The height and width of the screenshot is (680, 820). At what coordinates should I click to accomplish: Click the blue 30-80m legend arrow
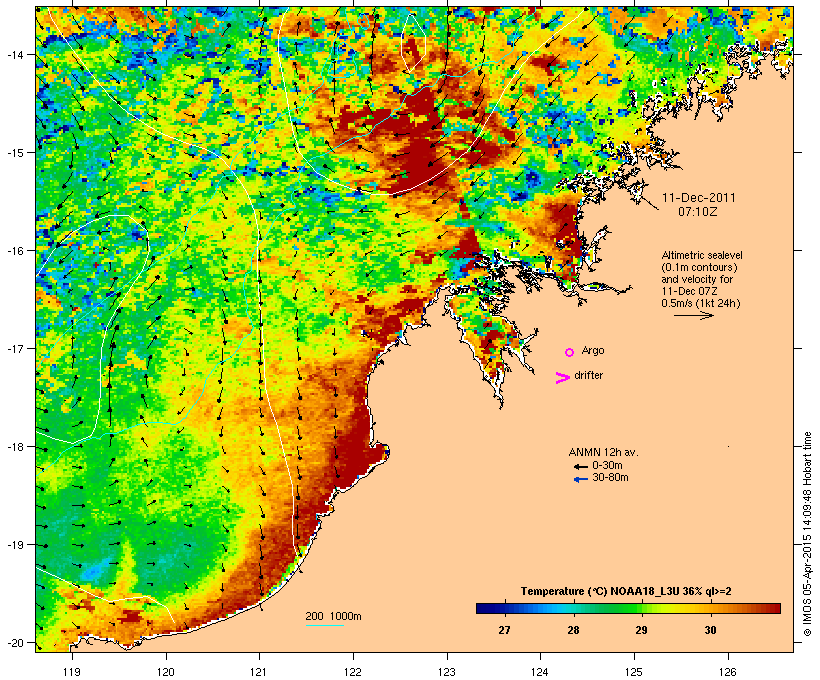[x=580, y=479]
